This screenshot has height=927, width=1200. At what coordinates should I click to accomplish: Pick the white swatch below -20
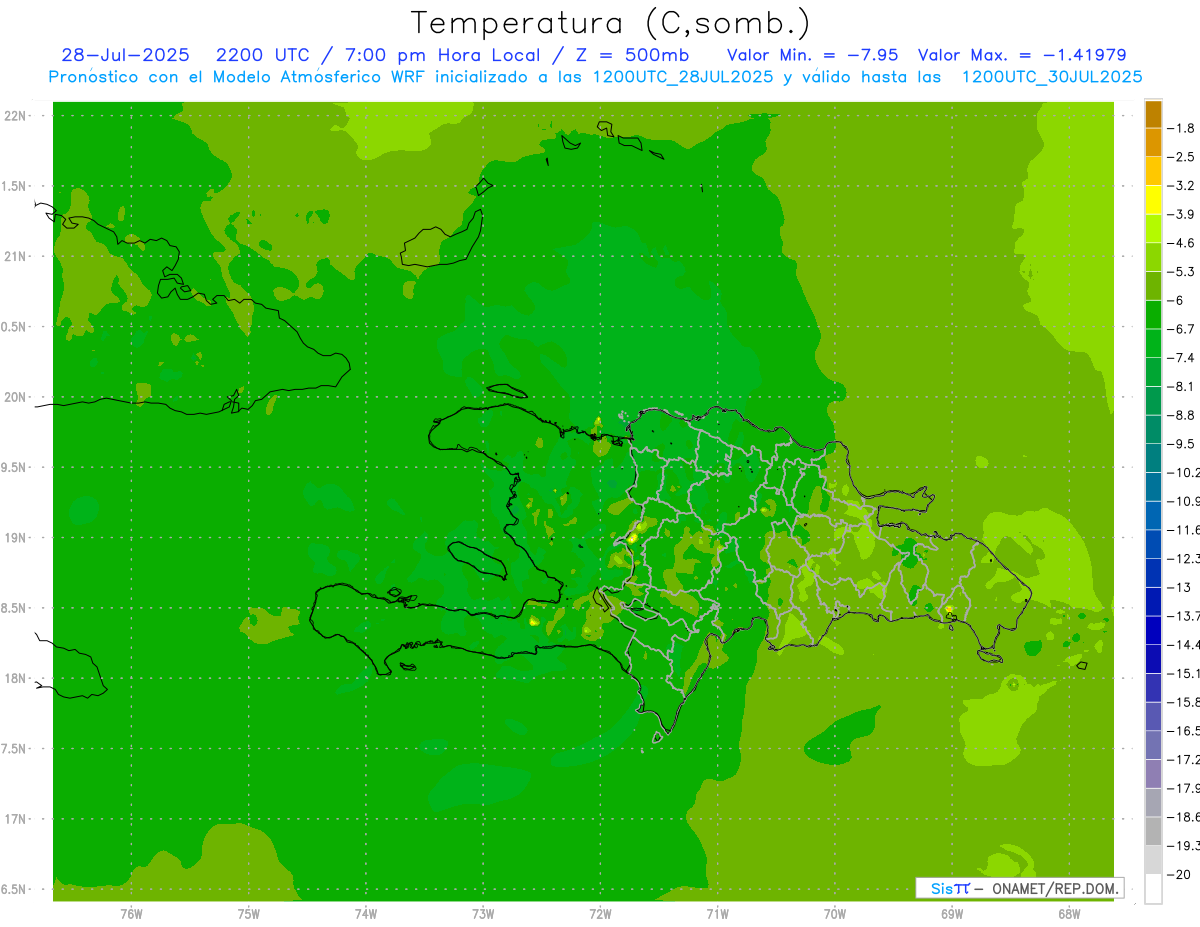tap(1154, 889)
